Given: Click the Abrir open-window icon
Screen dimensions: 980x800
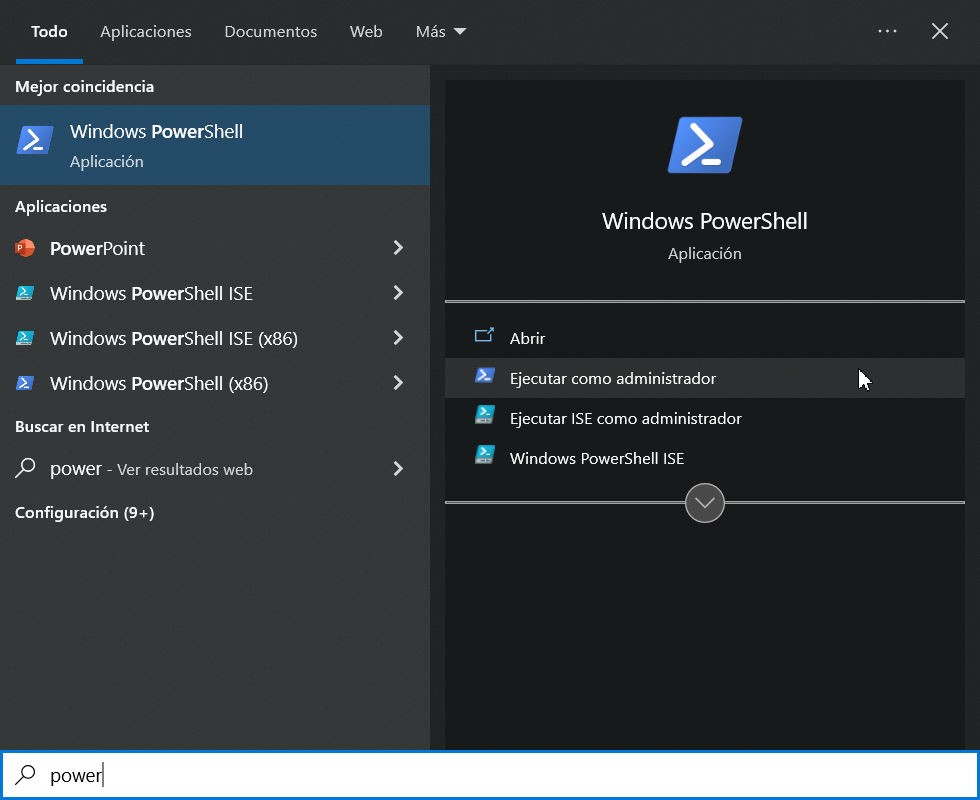Looking at the screenshot, I should pos(484,336).
